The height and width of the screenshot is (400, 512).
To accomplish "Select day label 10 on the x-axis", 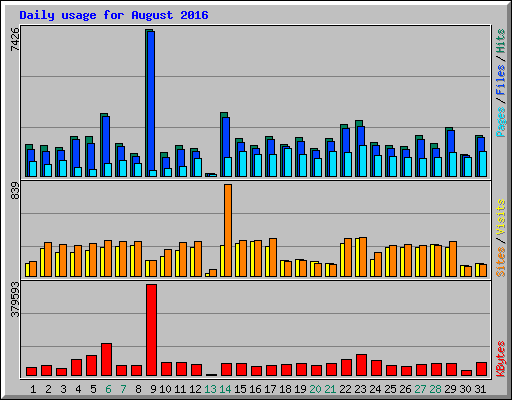I will [165, 389].
